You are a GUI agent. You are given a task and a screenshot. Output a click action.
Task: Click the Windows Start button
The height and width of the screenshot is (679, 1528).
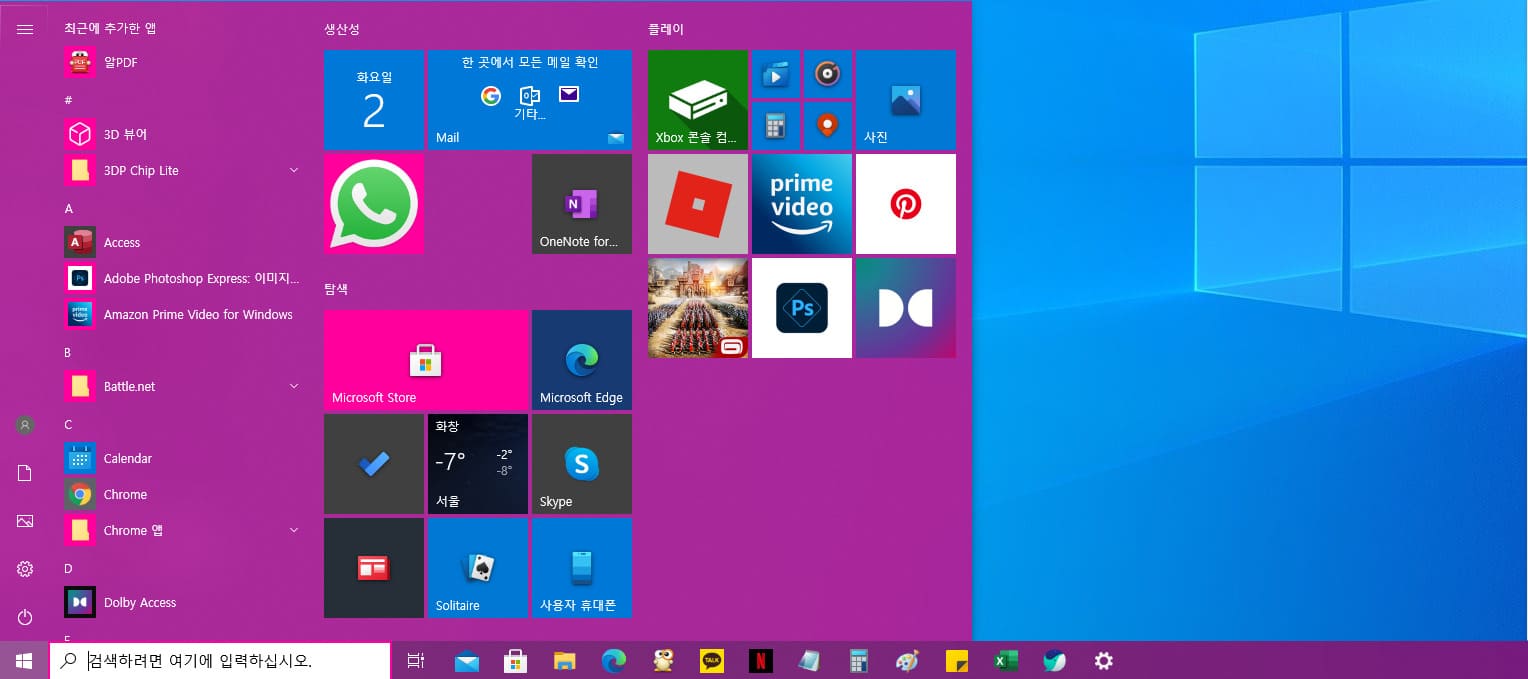pos(24,661)
